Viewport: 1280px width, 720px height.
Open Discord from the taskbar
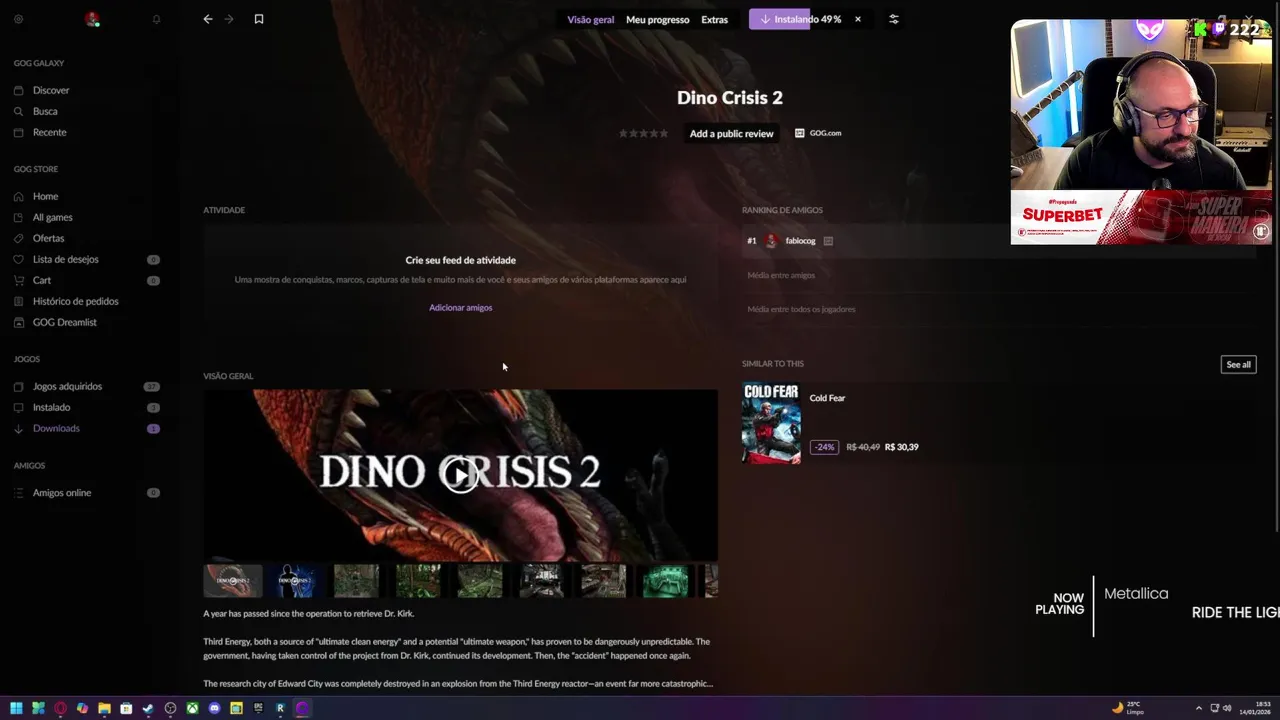214,708
